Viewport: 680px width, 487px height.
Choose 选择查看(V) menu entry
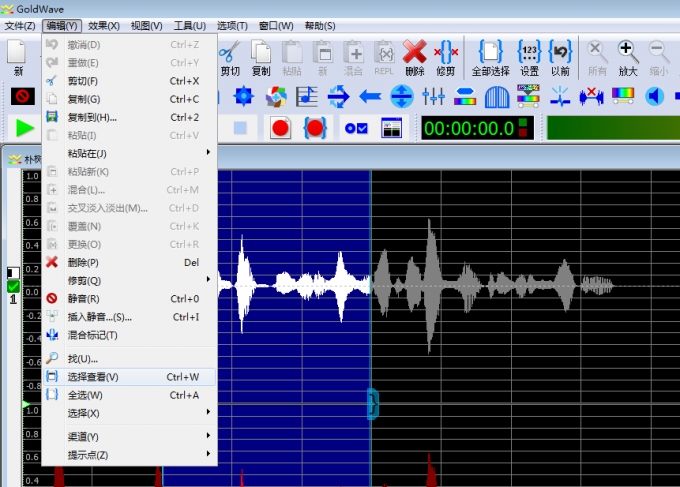pos(130,377)
